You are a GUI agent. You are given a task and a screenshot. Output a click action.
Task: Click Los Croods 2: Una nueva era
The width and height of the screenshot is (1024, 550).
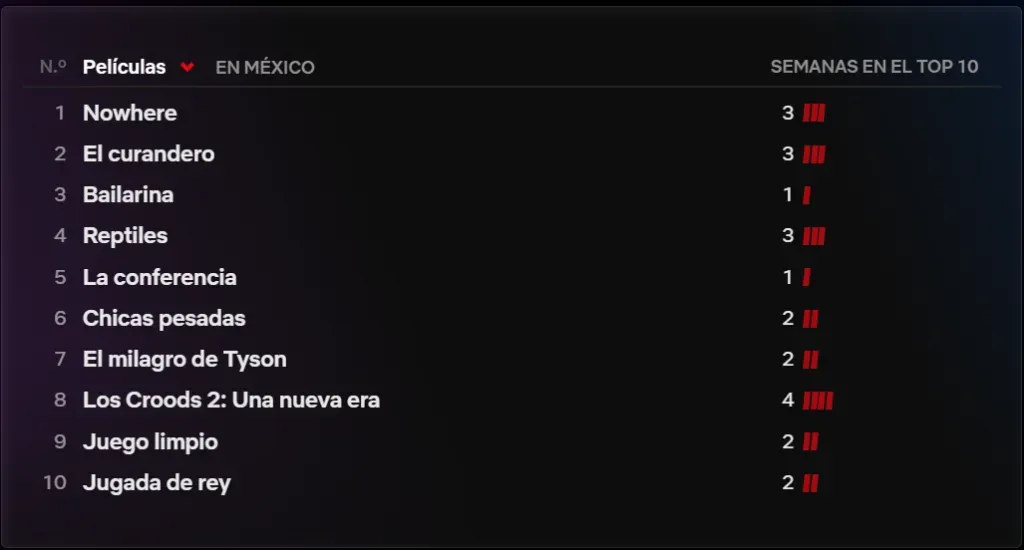231,400
